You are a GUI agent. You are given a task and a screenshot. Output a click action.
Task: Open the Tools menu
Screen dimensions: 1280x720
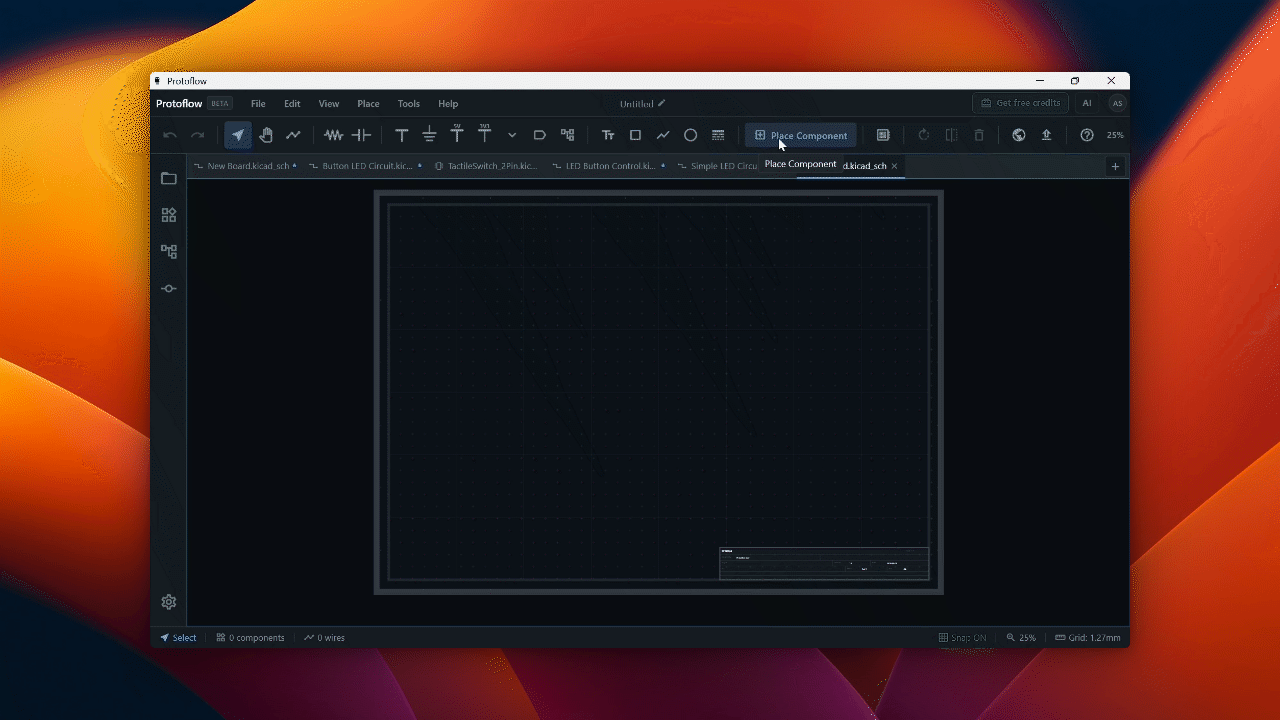click(409, 104)
